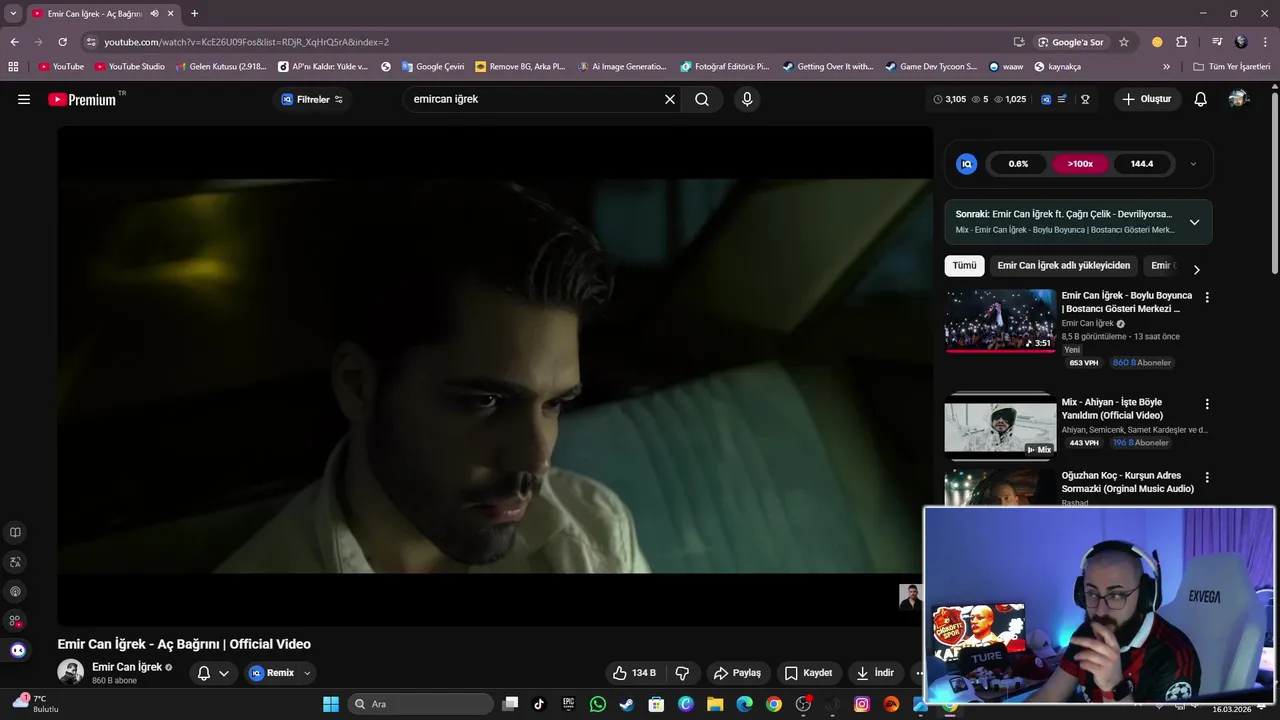Click the Google'a Sor button in the address bar
The width and height of the screenshot is (1280, 720).
tap(1070, 42)
